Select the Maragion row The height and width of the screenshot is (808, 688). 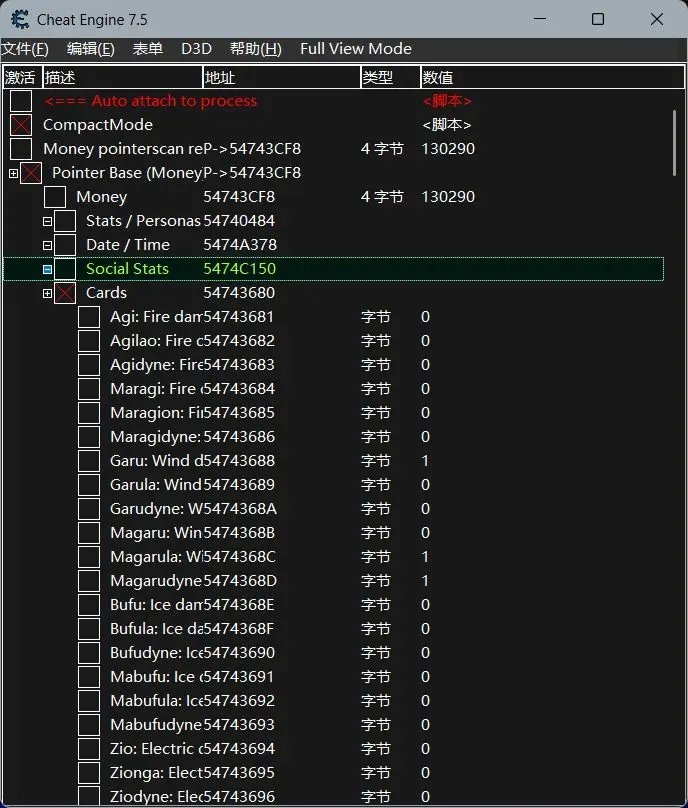click(333, 413)
